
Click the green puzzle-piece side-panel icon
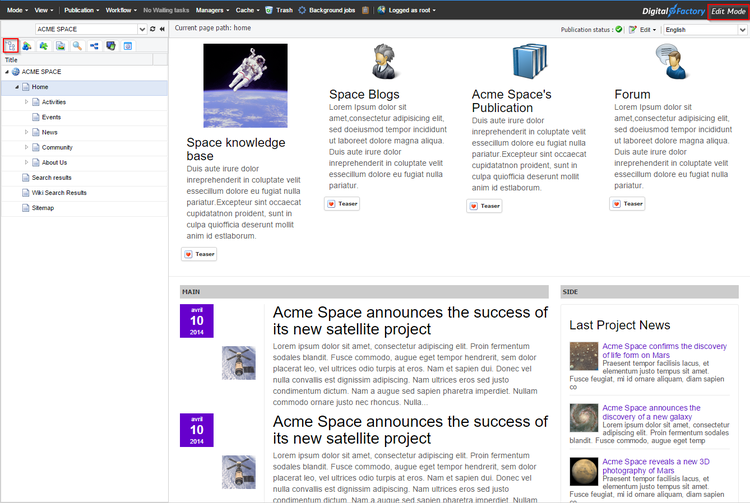(44, 46)
